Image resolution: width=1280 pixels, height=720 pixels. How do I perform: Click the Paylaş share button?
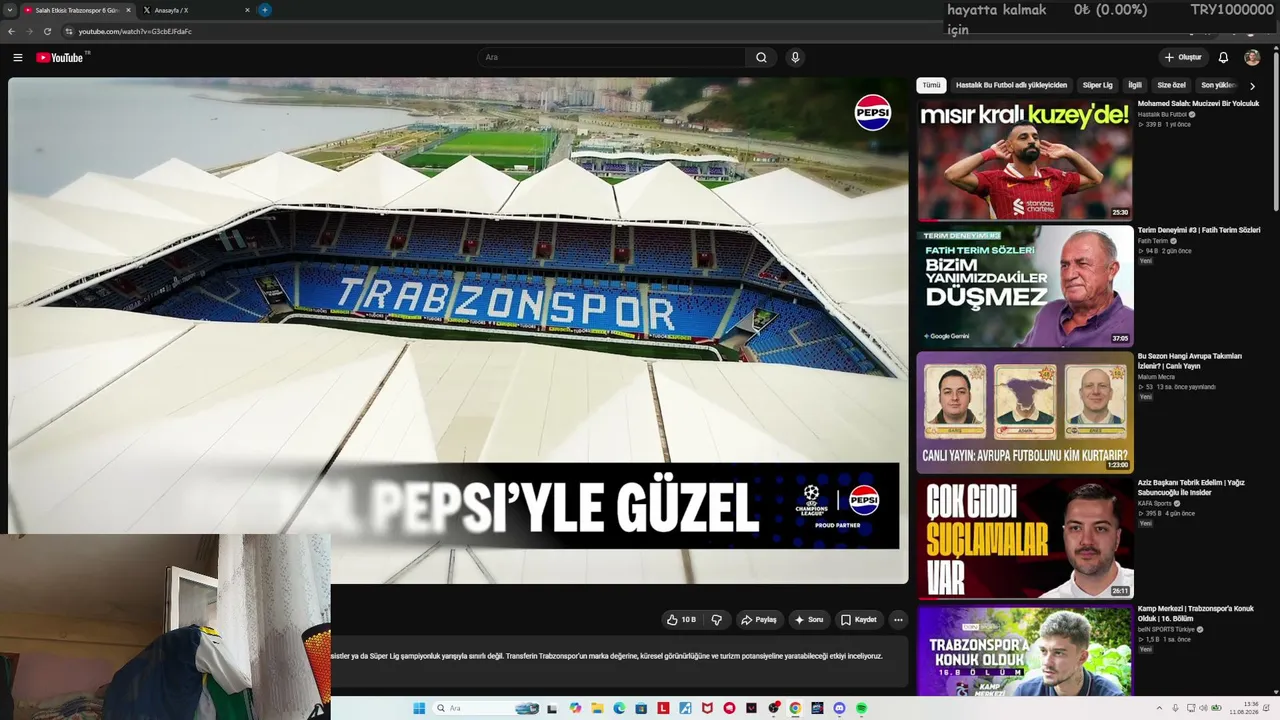pyautogui.click(x=759, y=620)
